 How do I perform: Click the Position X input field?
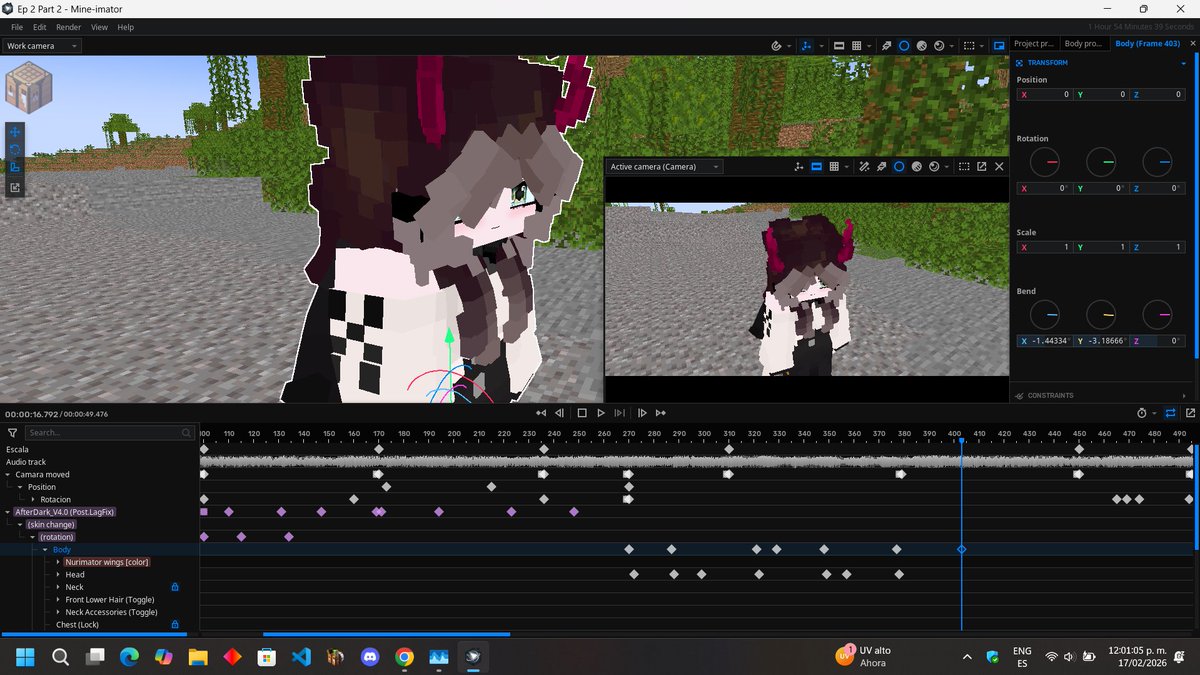[1044, 95]
